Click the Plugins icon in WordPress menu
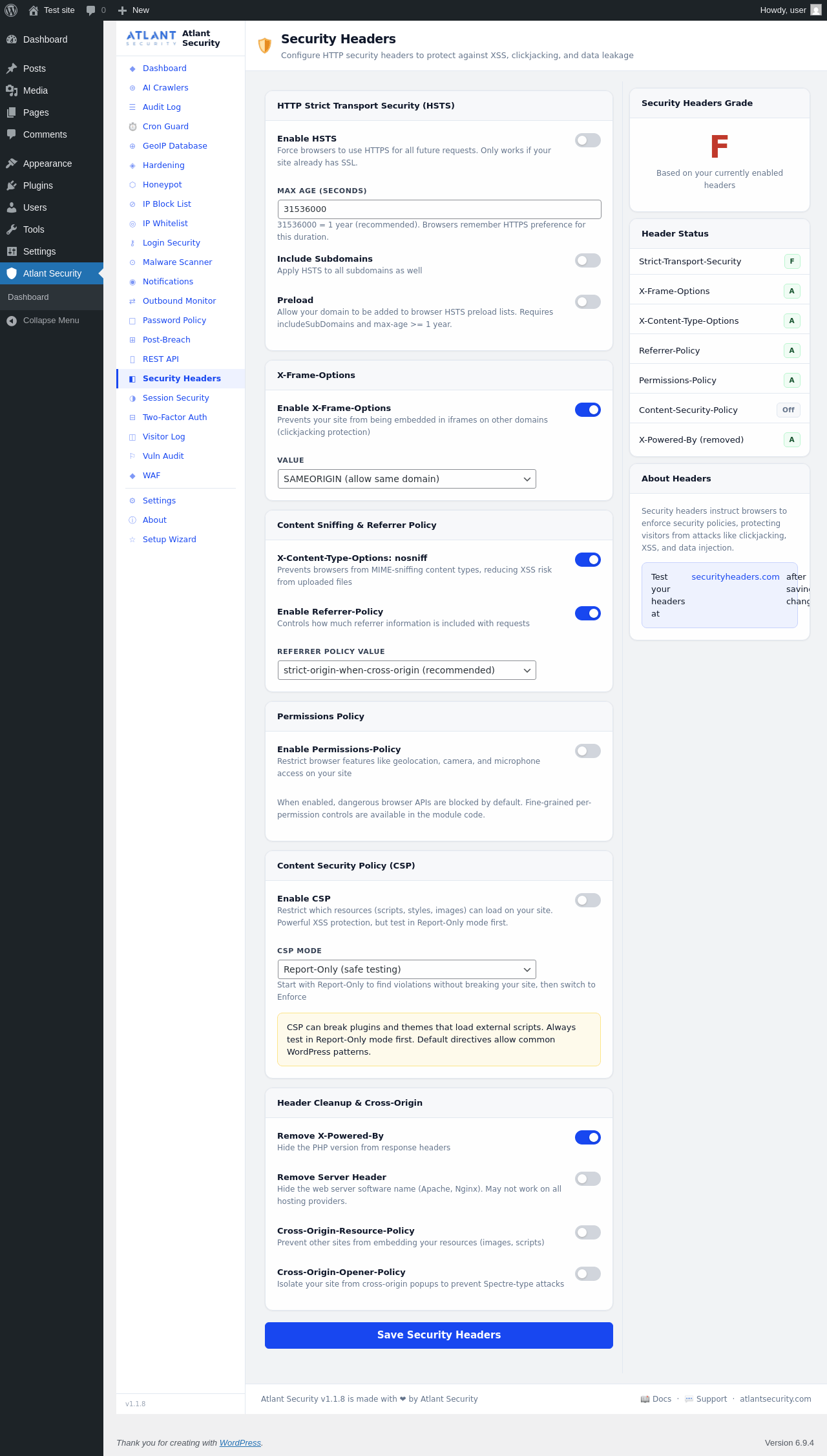This screenshot has width=827, height=1456. point(12,185)
